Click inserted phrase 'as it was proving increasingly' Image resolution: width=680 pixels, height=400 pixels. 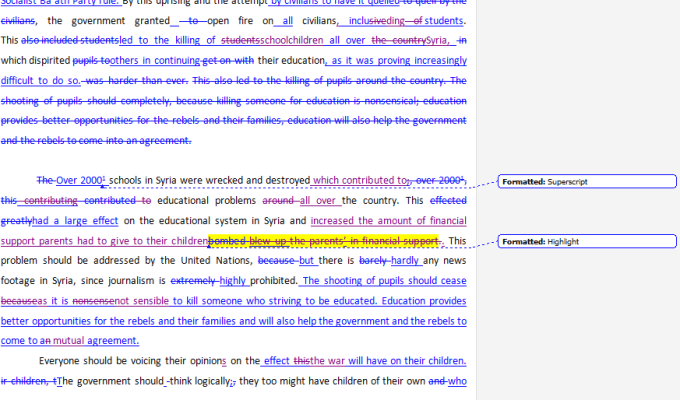pyautogui.click(x=399, y=60)
